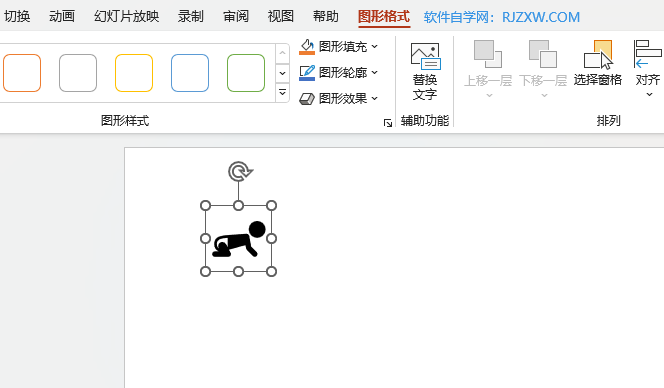Click the 替换文字 alt text button

click(x=425, y=71)
